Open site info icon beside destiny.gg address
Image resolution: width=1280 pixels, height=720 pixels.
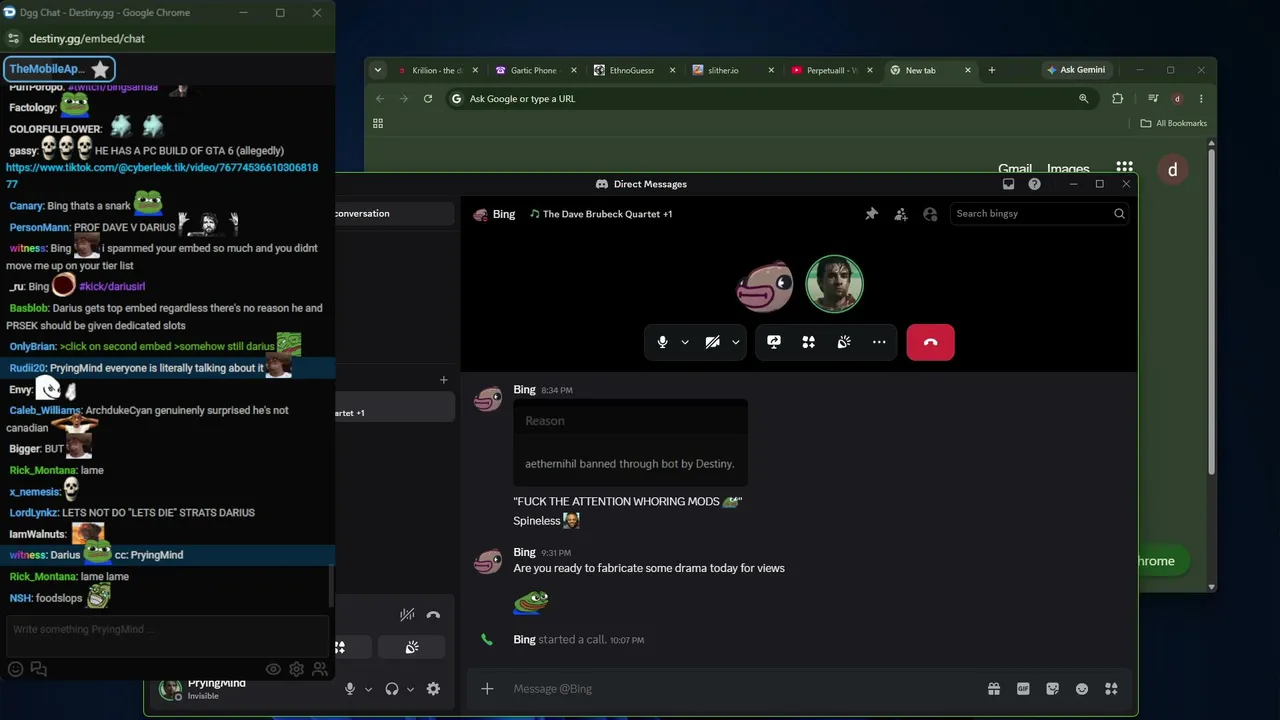click(13, 38)
